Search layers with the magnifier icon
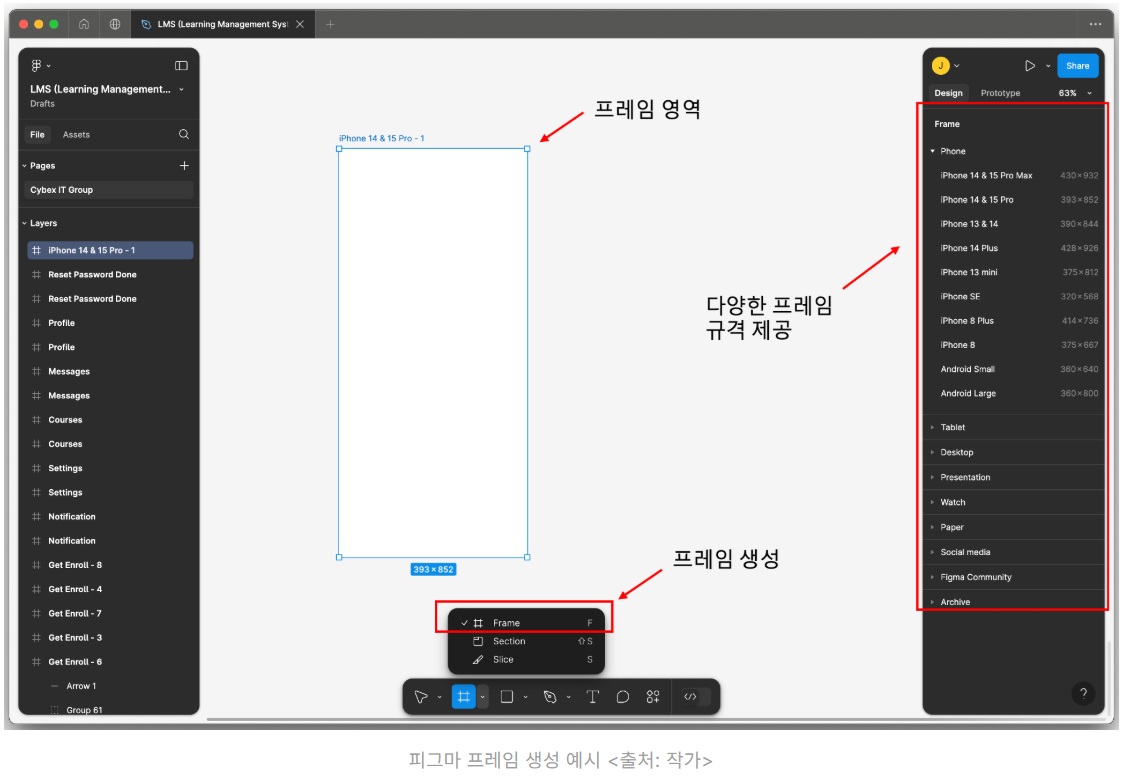Viewport: 1124px width, 777px height. pos(184,134)
